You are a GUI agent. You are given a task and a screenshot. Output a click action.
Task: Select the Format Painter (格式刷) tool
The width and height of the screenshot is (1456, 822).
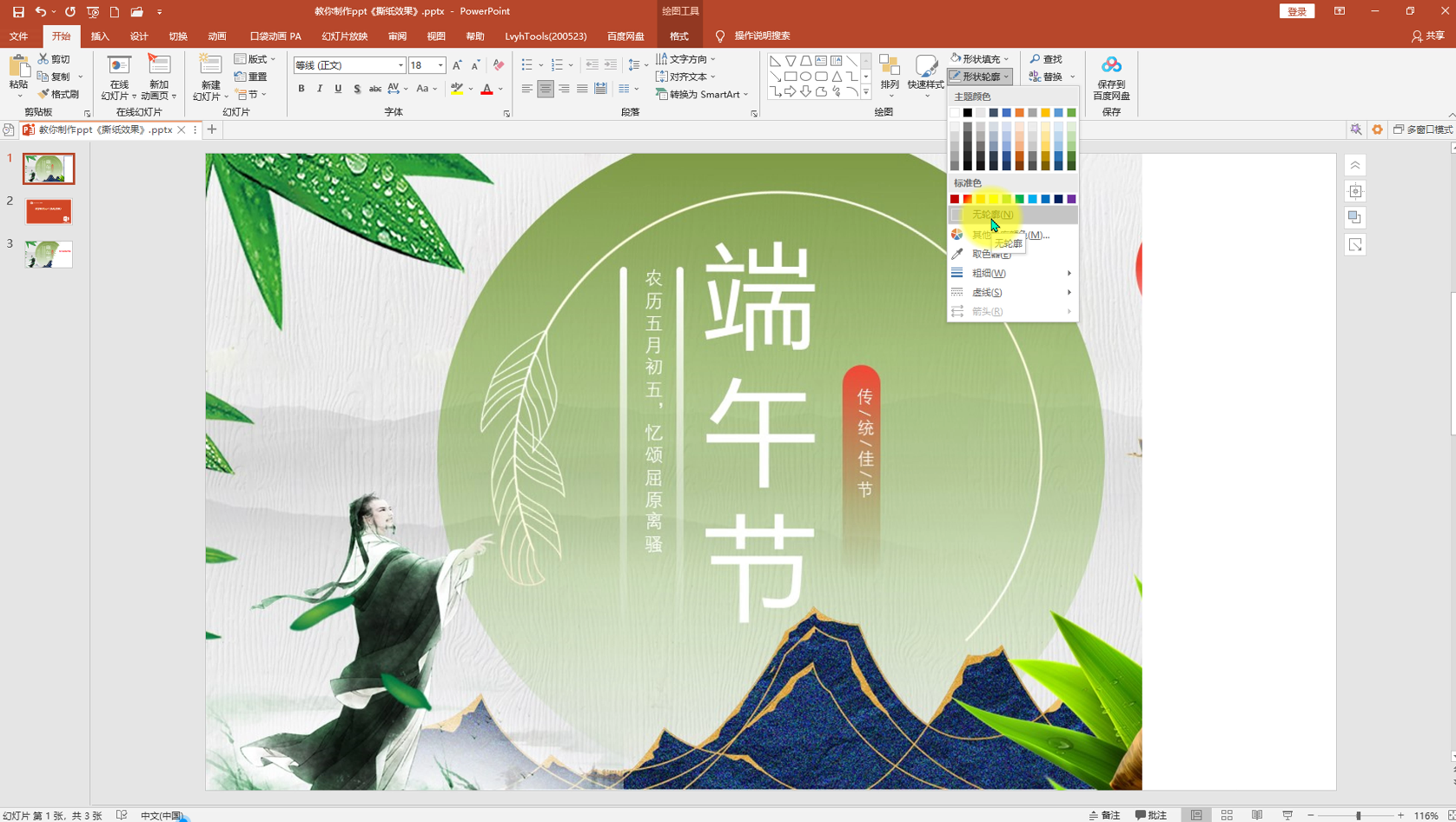point(58,94)
